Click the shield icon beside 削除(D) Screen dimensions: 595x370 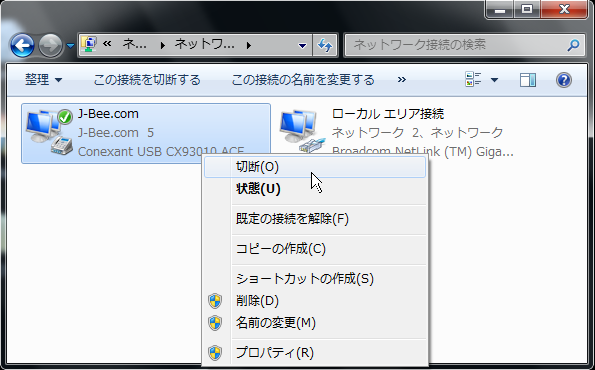[215, 301]
